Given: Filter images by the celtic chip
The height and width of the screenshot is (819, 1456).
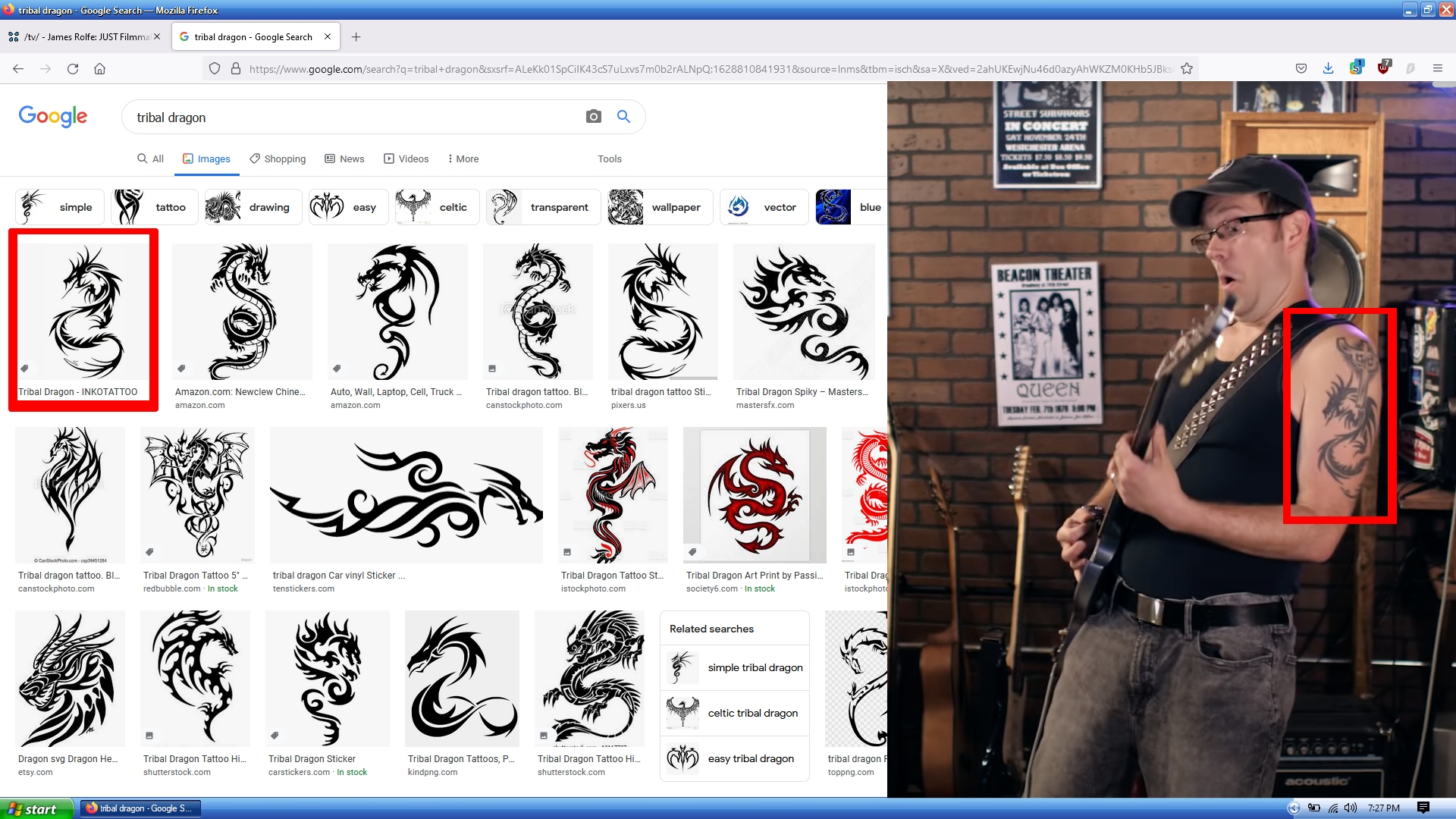Looking at the screenshot, I should coord(437,207).
